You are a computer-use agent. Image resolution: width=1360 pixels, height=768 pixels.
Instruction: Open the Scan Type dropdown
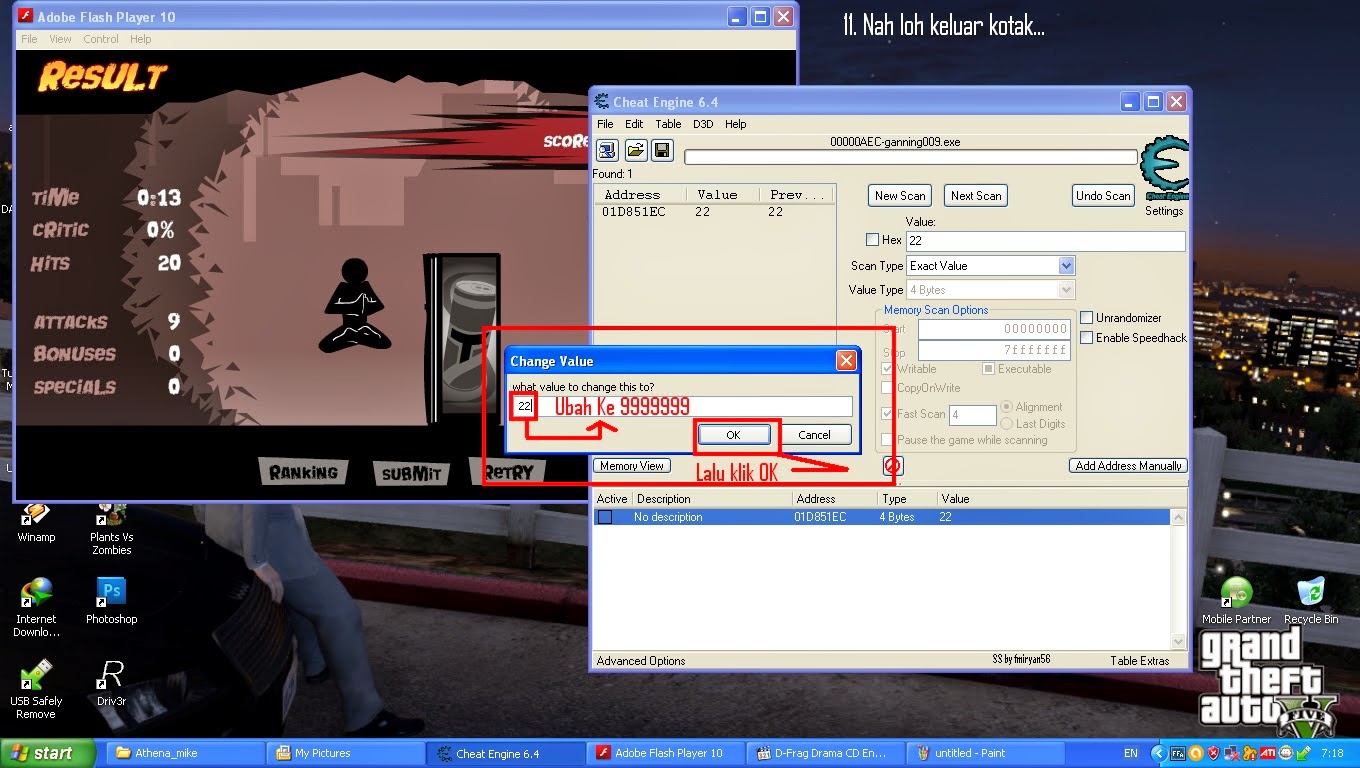click(1066, 266)
